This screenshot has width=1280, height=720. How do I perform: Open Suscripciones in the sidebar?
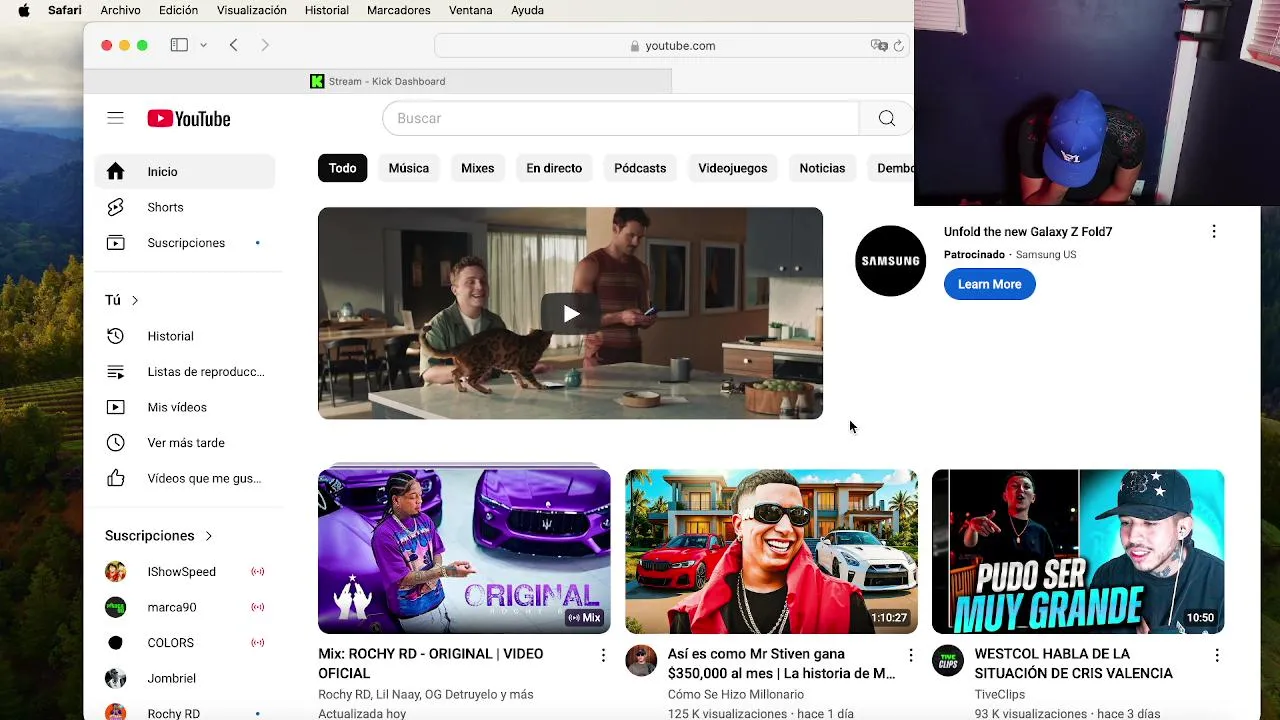[185, 243]
